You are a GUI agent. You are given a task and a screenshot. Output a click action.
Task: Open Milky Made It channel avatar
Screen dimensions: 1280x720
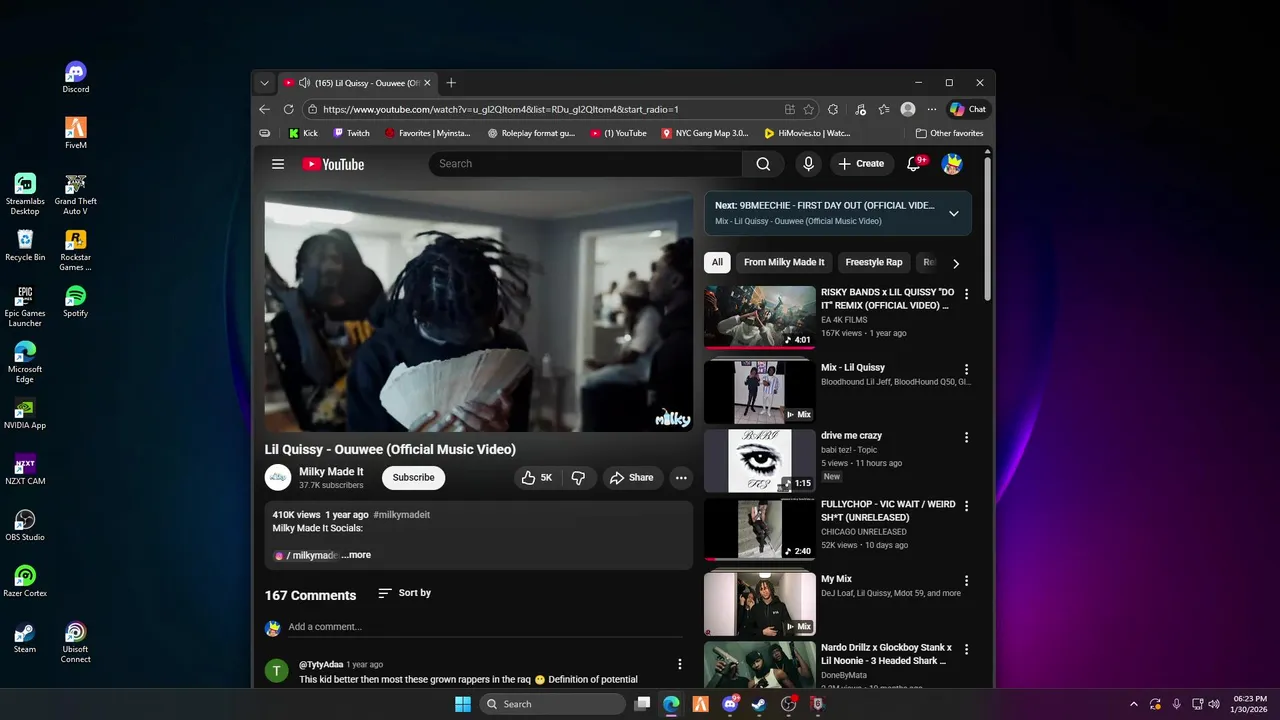click(x=278, y=478)
